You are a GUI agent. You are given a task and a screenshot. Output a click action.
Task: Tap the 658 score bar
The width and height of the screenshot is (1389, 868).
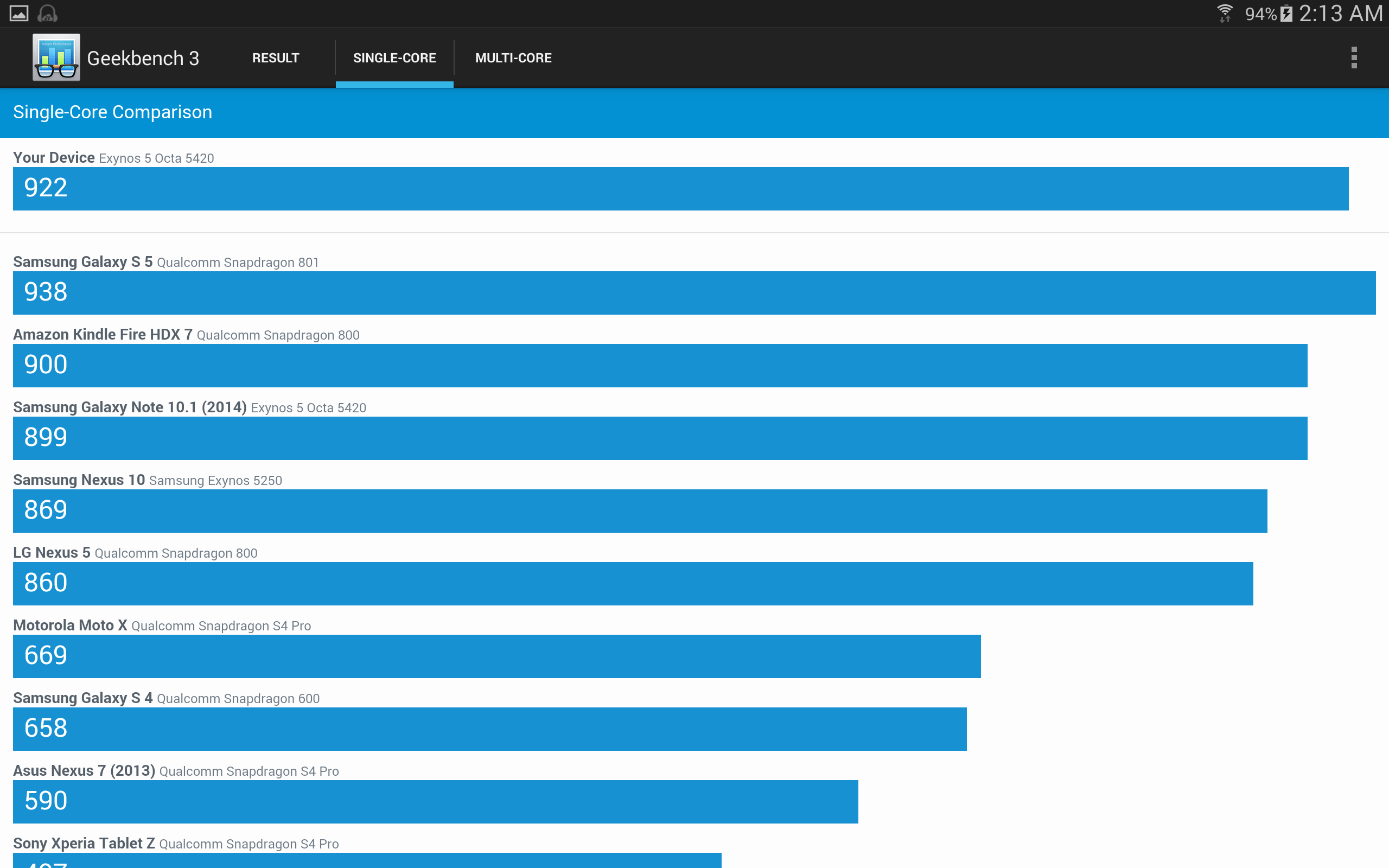pos(489,729)
